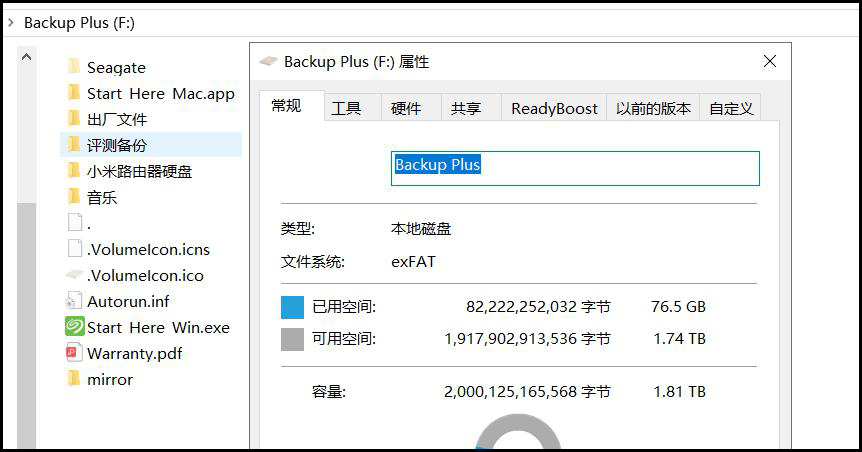
Task: Click the .VolumeIcon.icns file icon
Action: [x=75, y=249]
